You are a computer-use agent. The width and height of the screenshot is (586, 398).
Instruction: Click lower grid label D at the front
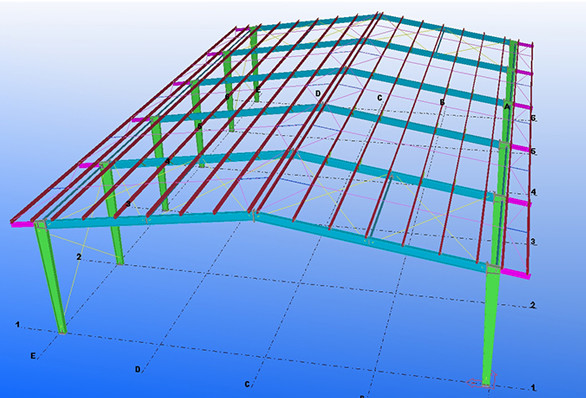coord(138,369)
